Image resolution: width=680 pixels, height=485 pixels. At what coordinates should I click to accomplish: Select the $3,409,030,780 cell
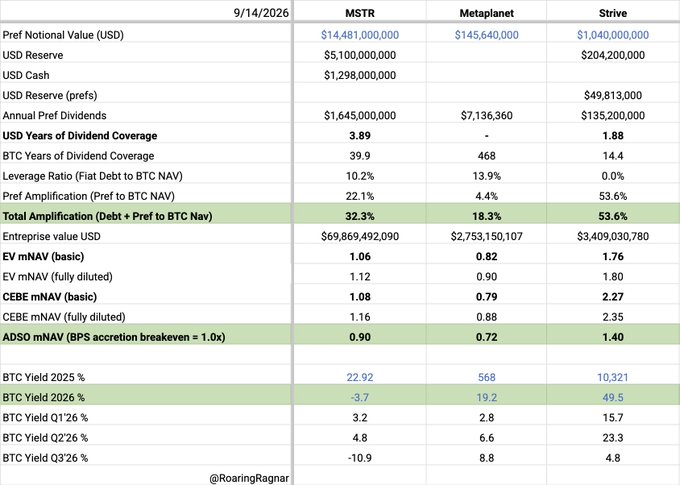coord(613,236)
